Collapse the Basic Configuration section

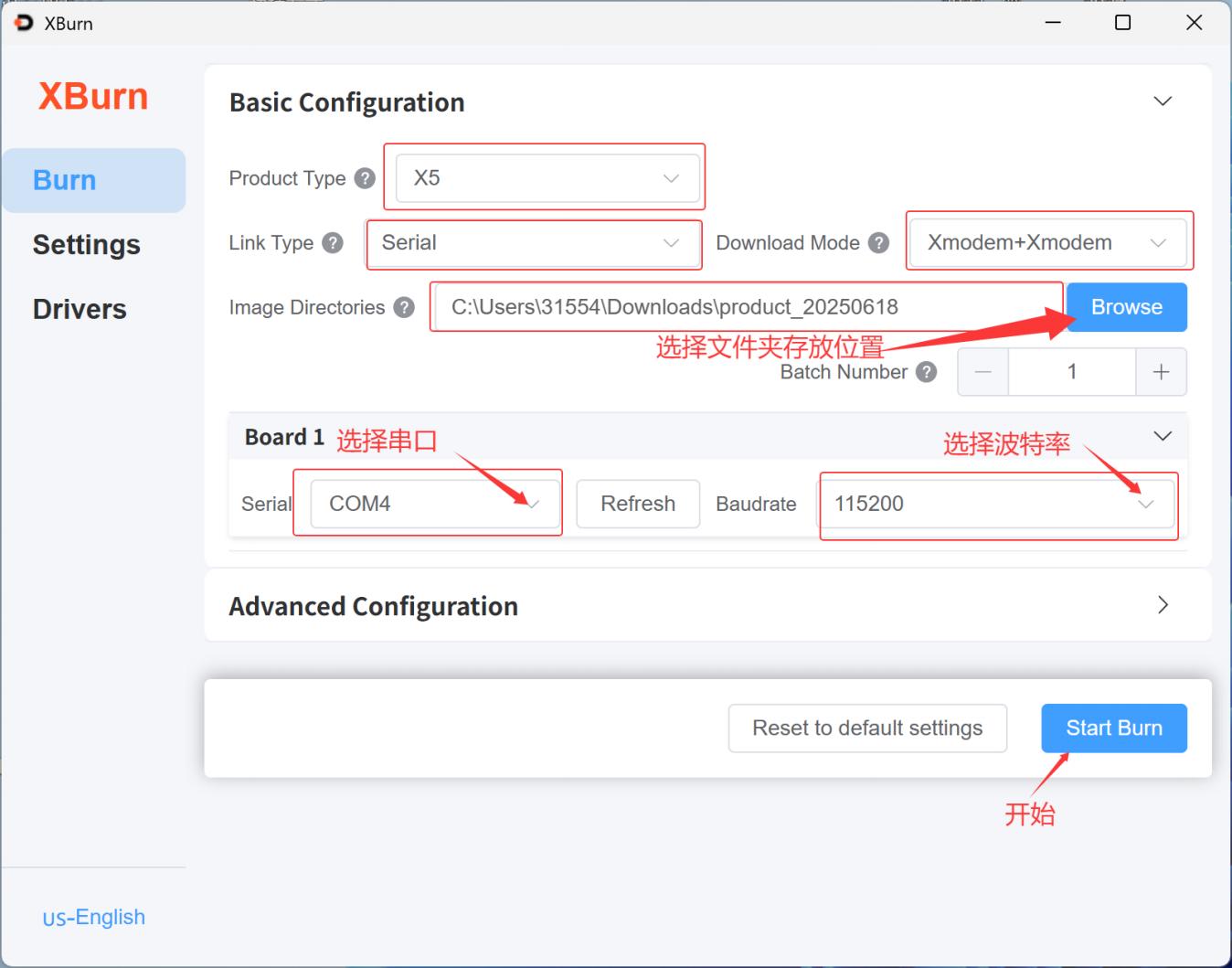point(1163,101)
